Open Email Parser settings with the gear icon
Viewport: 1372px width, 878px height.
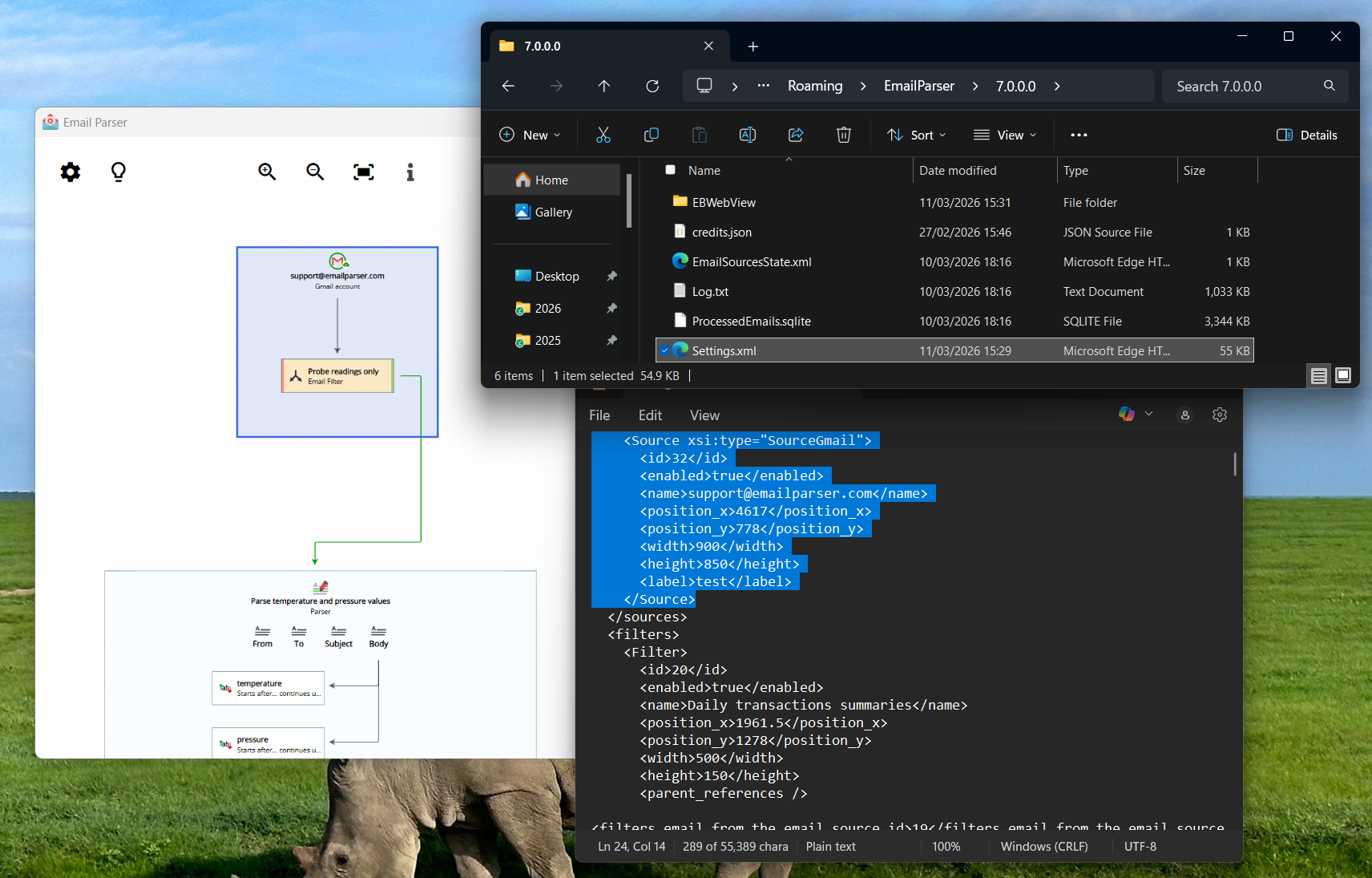coord(71,172)
